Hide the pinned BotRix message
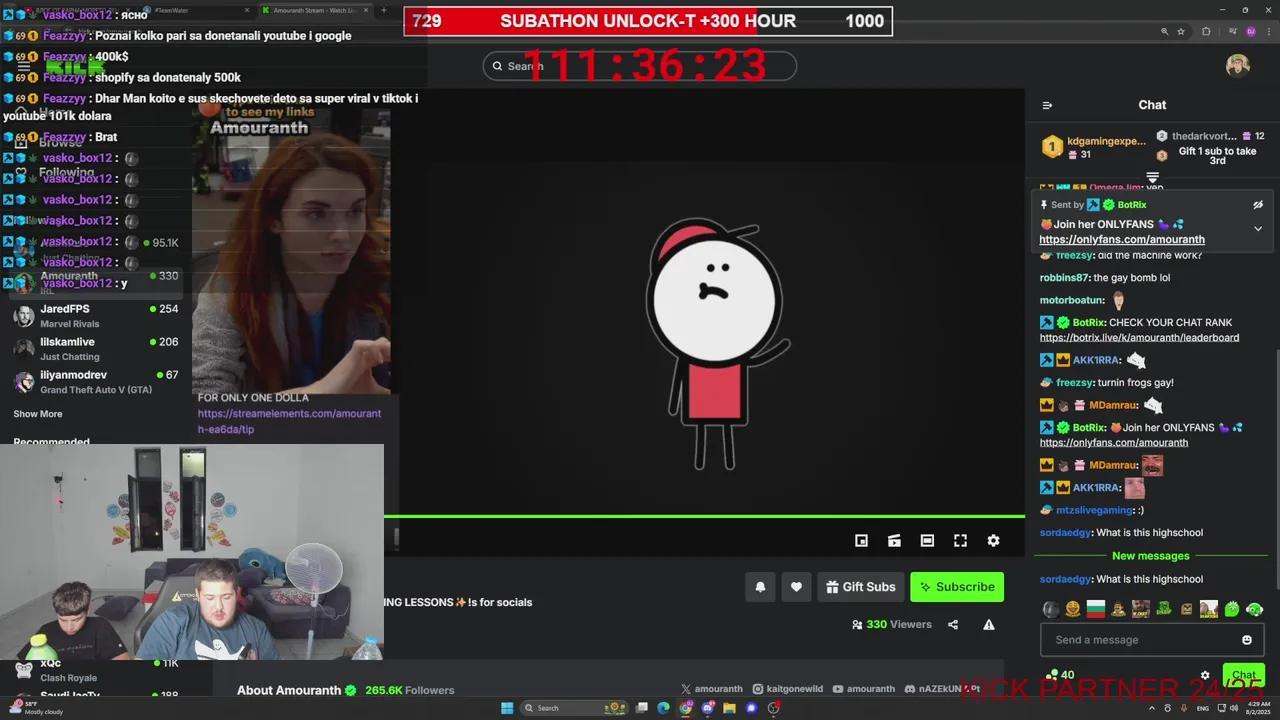The height and width of the screenshot is (720, 1280). [x=1258, y=205]
